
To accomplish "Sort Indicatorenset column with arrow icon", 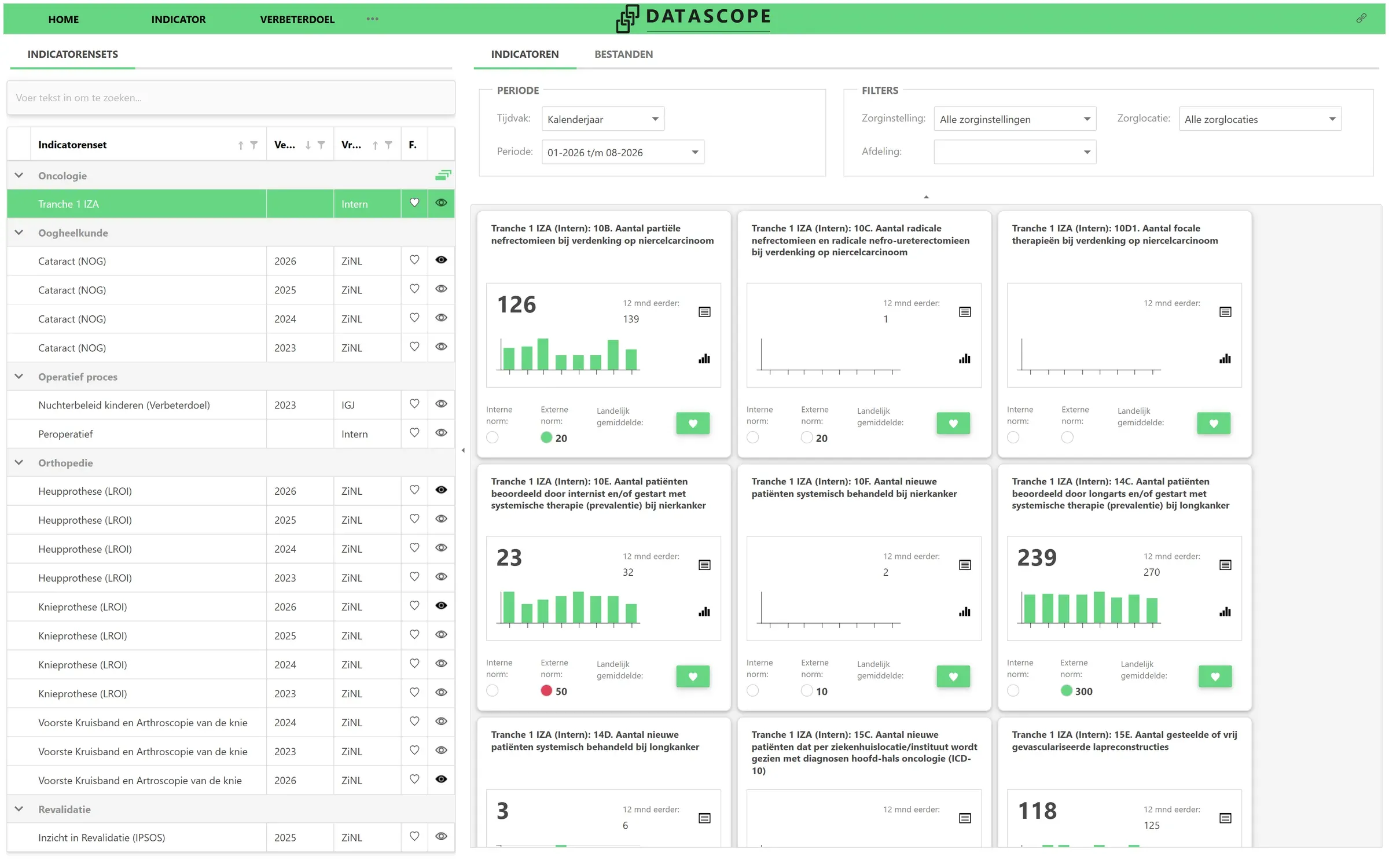I will (241, 145).
